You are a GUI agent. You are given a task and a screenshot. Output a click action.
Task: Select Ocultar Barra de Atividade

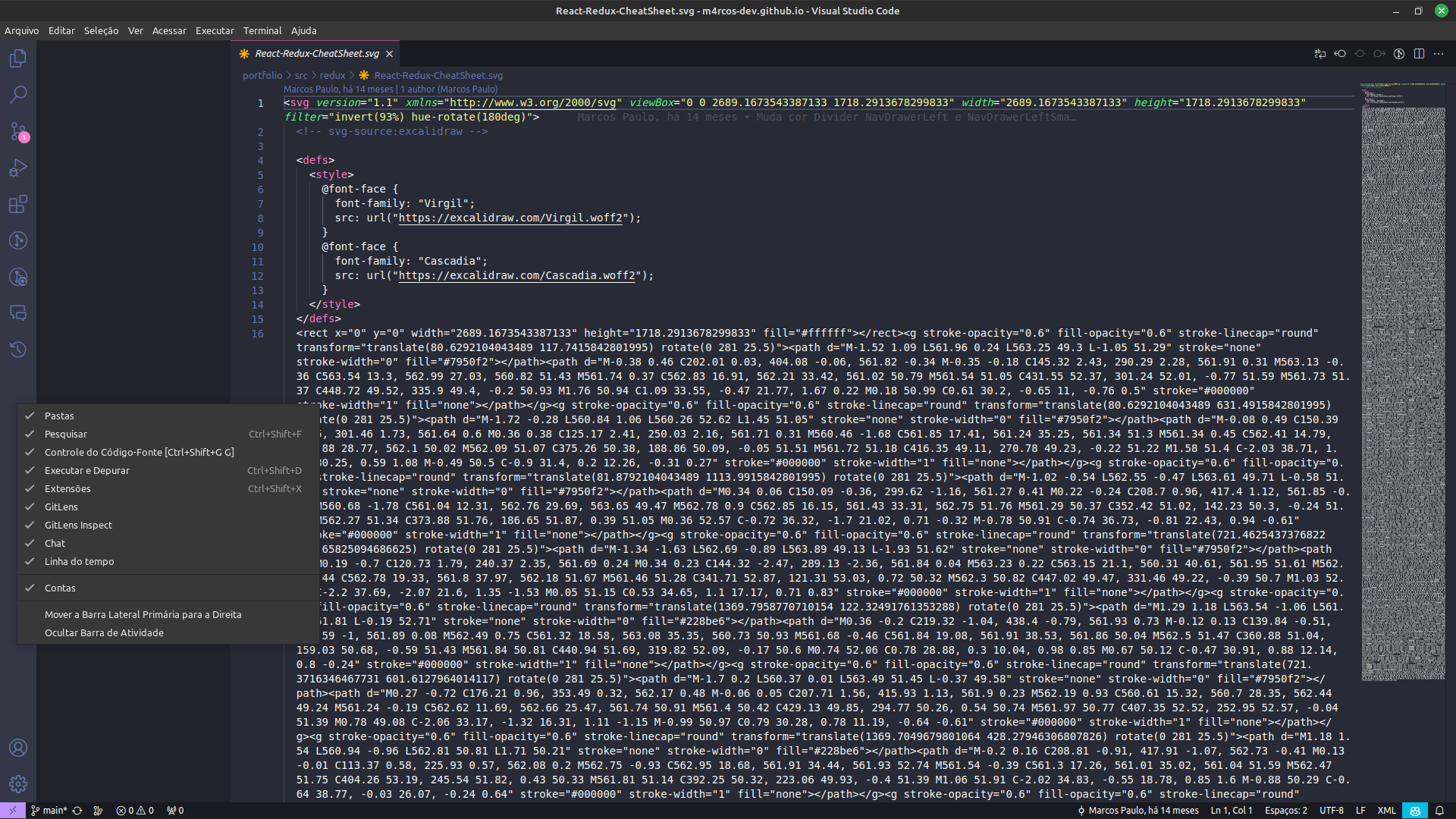point(168,632)
